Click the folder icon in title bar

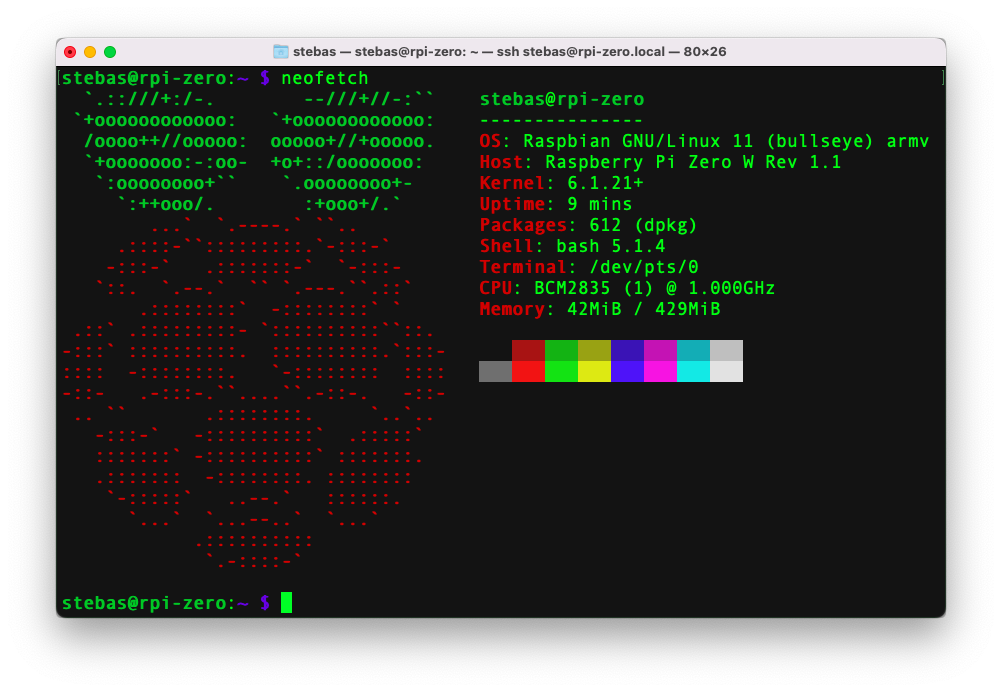click(x=281, y=52)
